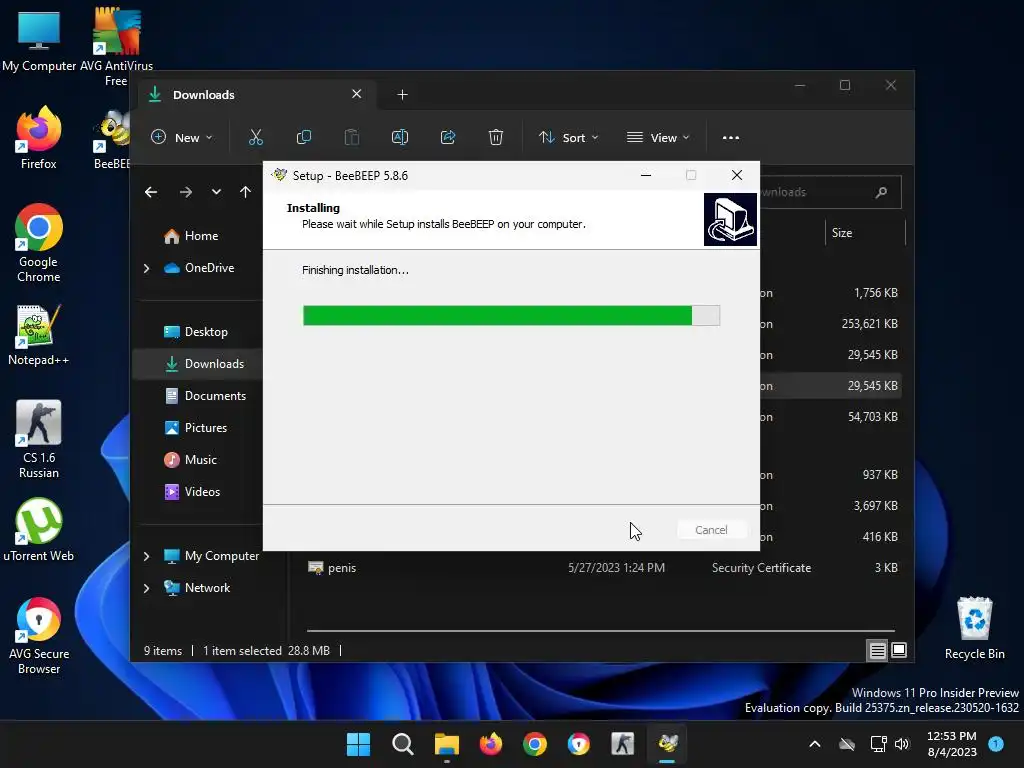Click the volume icon in system tray
This screenshot has width=1024, height=768.
coord(902,744)
